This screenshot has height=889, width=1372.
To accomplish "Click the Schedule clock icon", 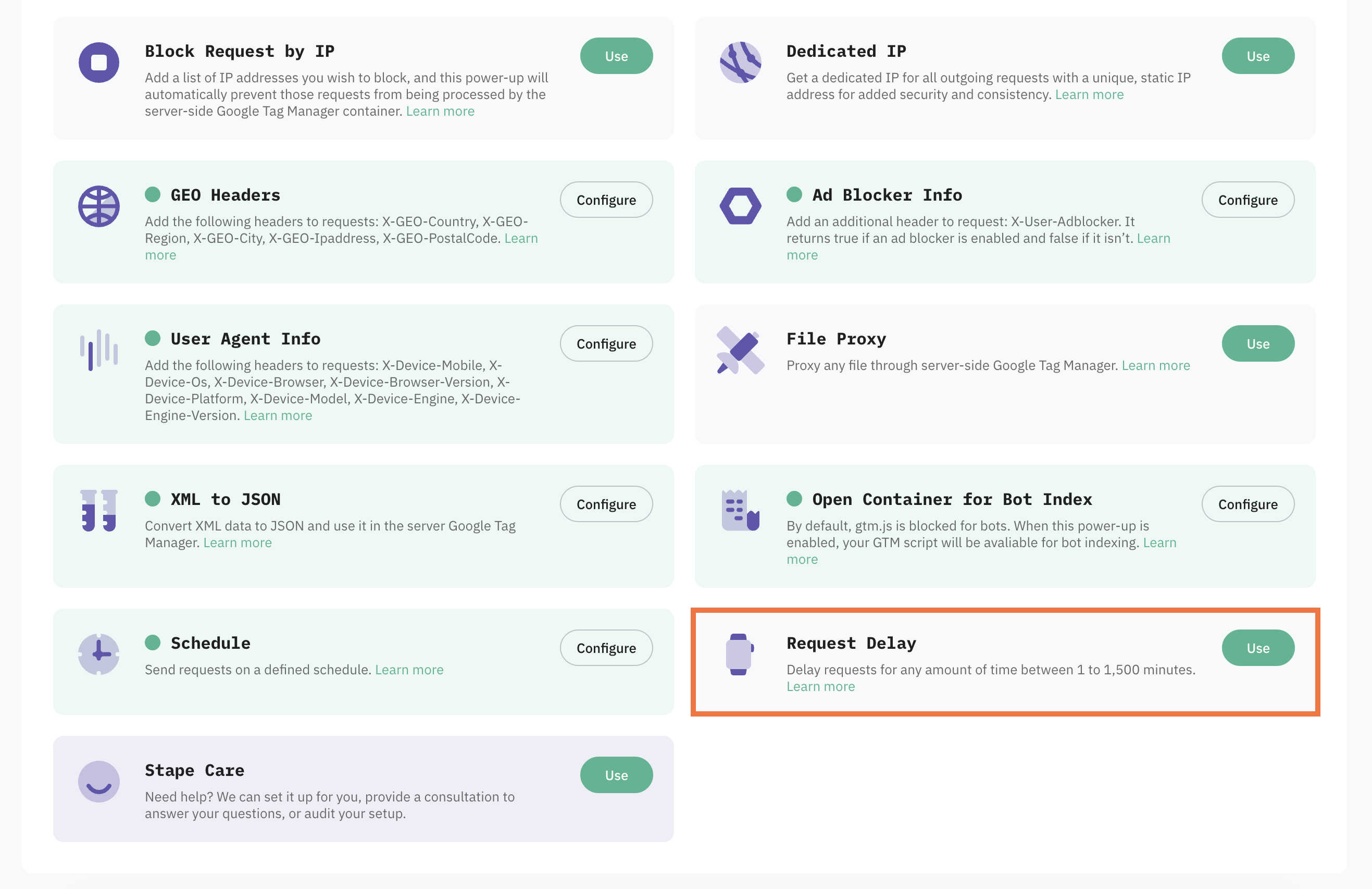I will [98, 654].
